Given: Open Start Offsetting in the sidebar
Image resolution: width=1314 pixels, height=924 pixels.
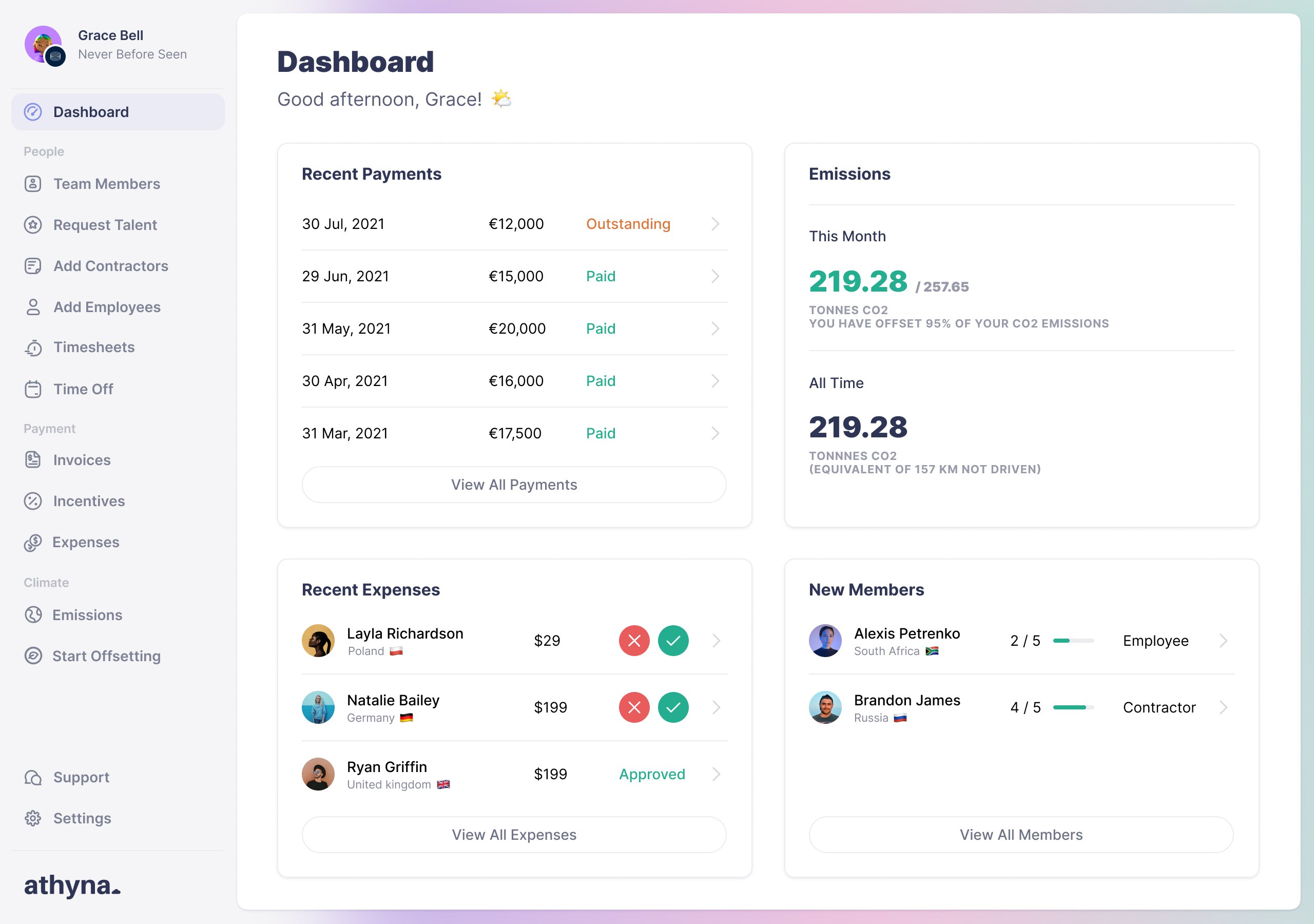Looking at the screenshot, I should coord(106,656).
